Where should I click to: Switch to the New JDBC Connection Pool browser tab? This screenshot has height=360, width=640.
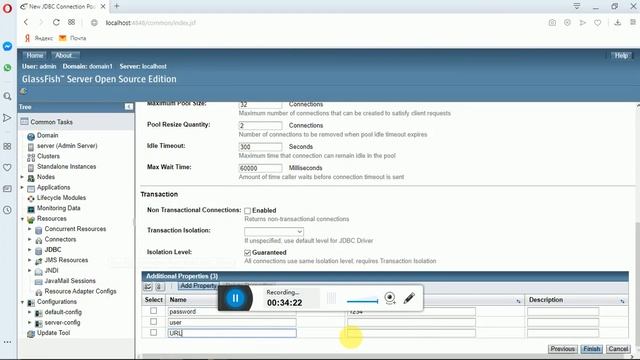(61, 7)
